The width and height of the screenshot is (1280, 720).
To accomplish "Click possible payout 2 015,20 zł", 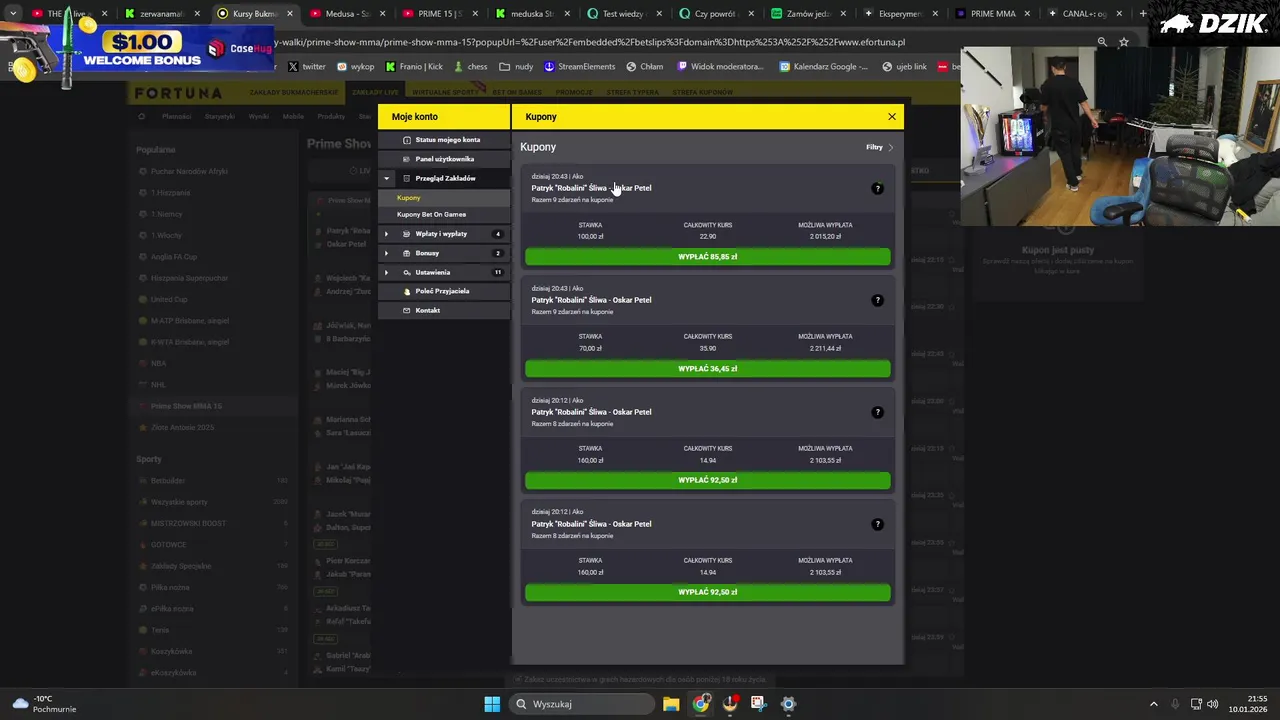I will (x=825, y=237).
